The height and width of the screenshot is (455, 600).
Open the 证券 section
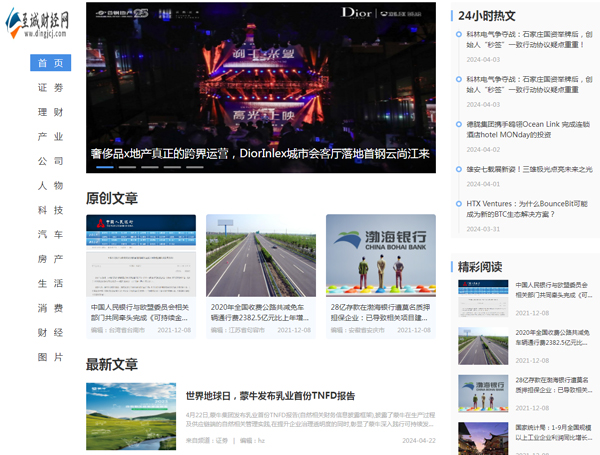click(51, 88)
